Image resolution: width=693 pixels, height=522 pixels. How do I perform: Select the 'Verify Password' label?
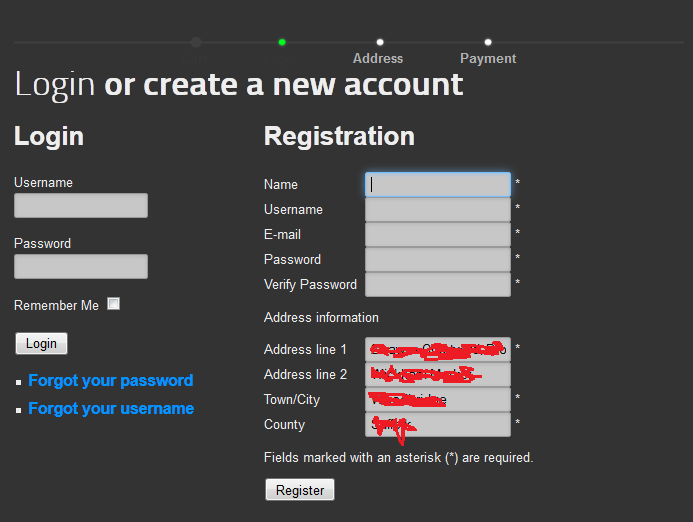310,284
